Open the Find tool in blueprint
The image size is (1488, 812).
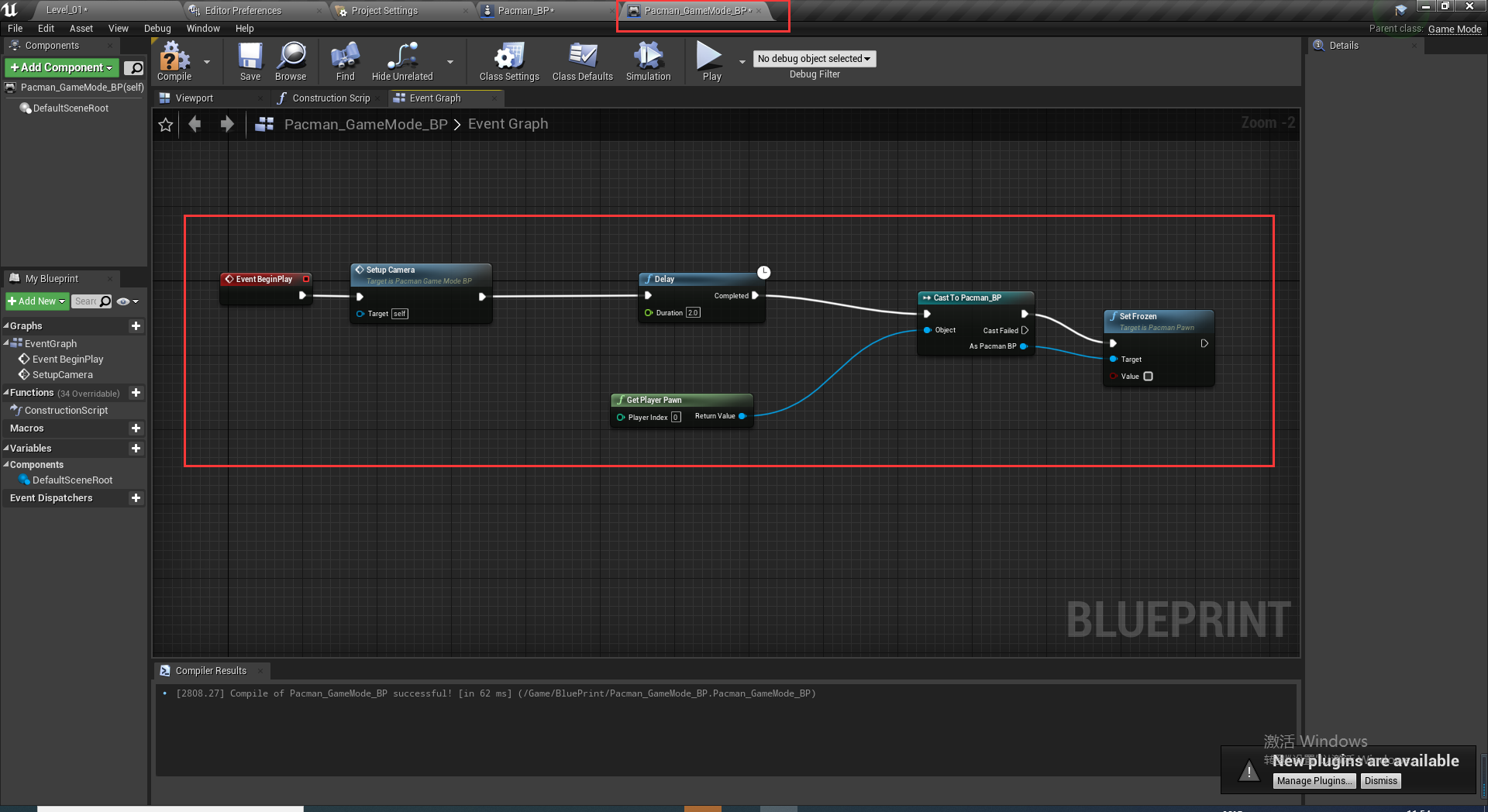coord(344,62)
